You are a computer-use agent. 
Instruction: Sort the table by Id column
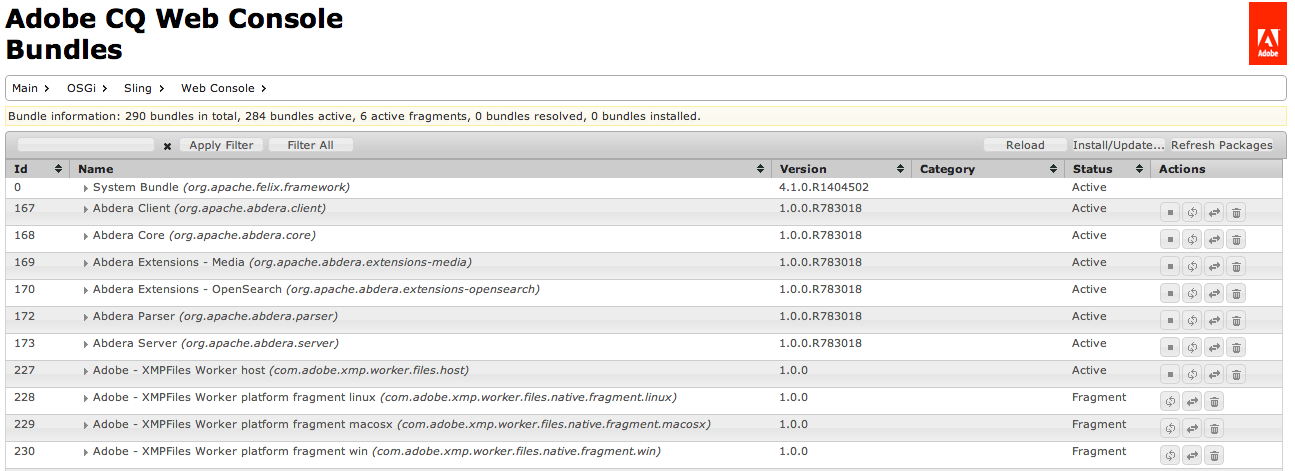tap(38, 169)
